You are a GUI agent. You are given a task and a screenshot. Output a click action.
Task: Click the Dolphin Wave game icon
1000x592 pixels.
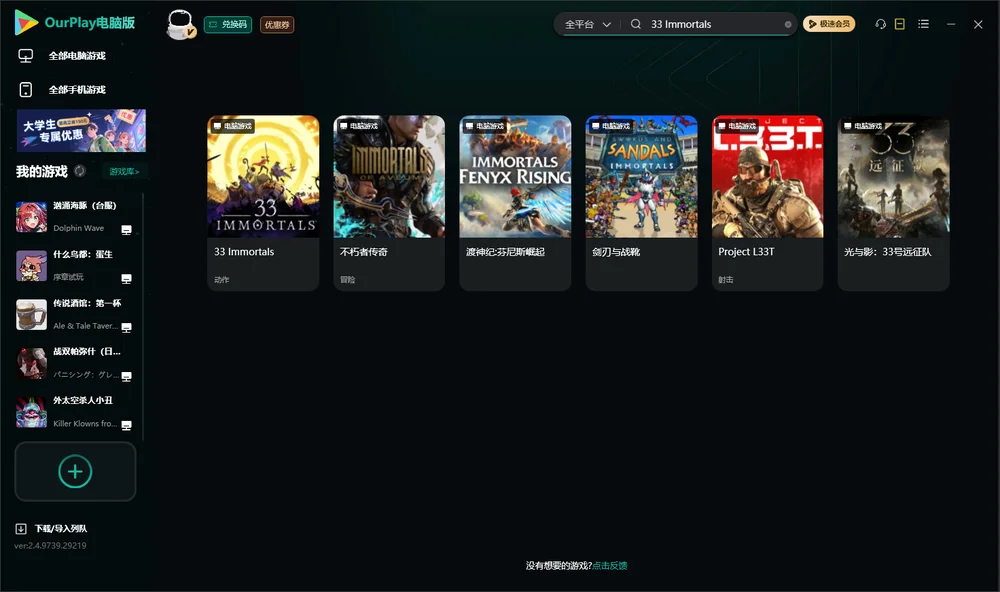point(31,217)
